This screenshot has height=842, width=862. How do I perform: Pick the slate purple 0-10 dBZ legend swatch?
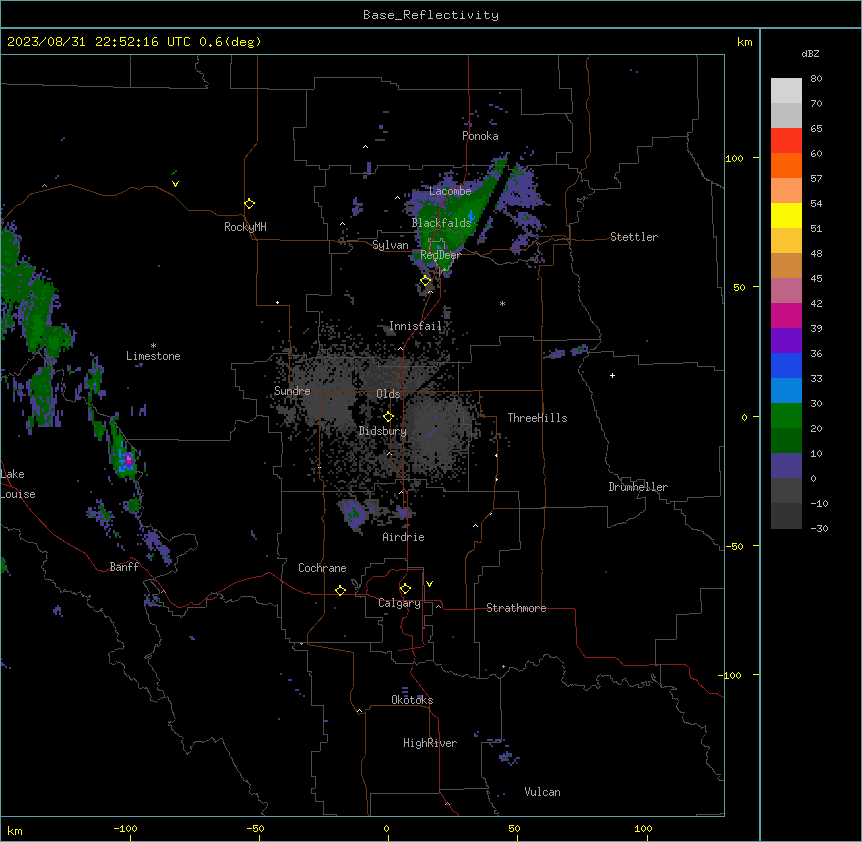tap(786, 466)
